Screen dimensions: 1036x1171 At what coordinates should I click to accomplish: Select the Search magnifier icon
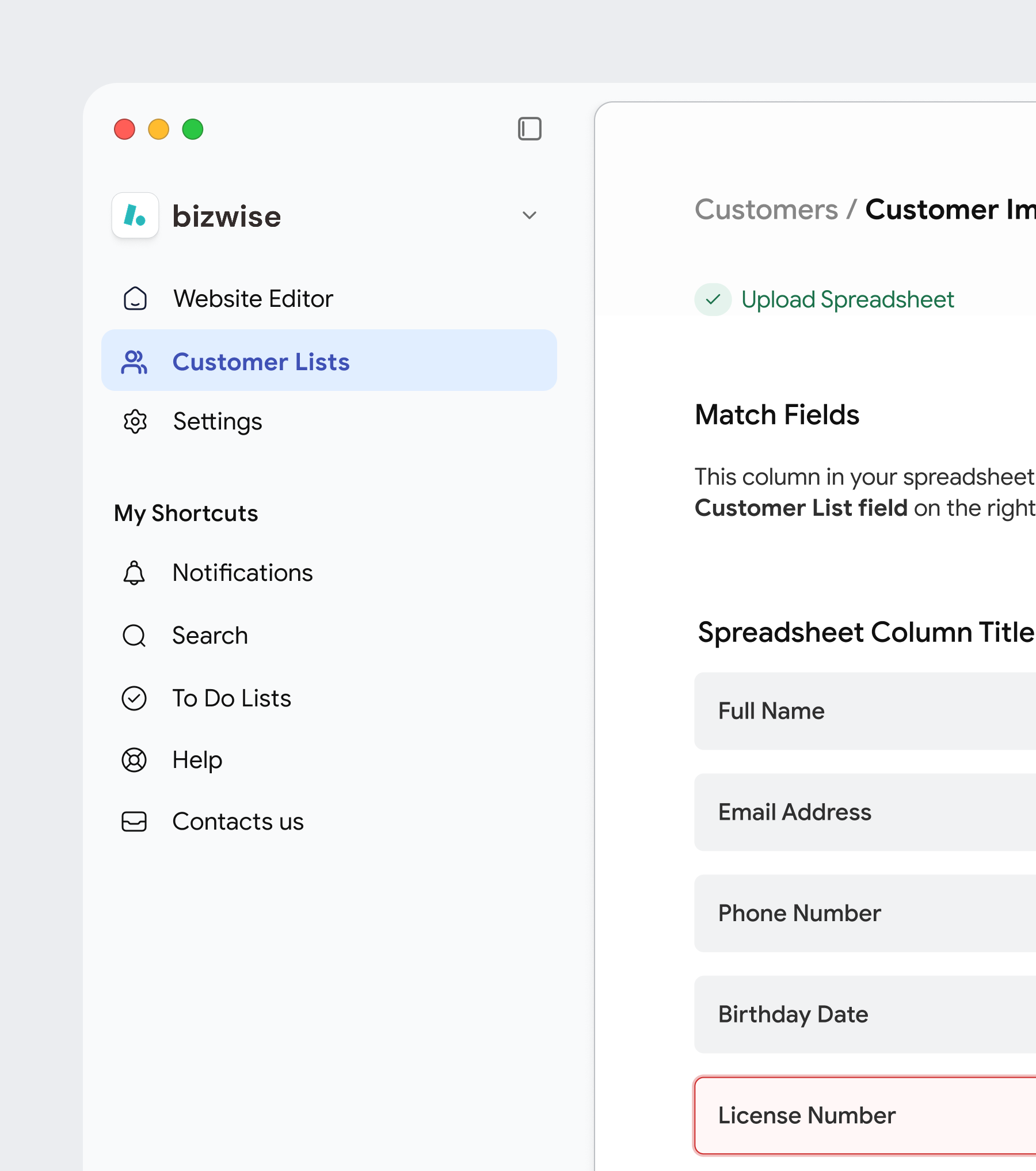click(x=133, y=636)
